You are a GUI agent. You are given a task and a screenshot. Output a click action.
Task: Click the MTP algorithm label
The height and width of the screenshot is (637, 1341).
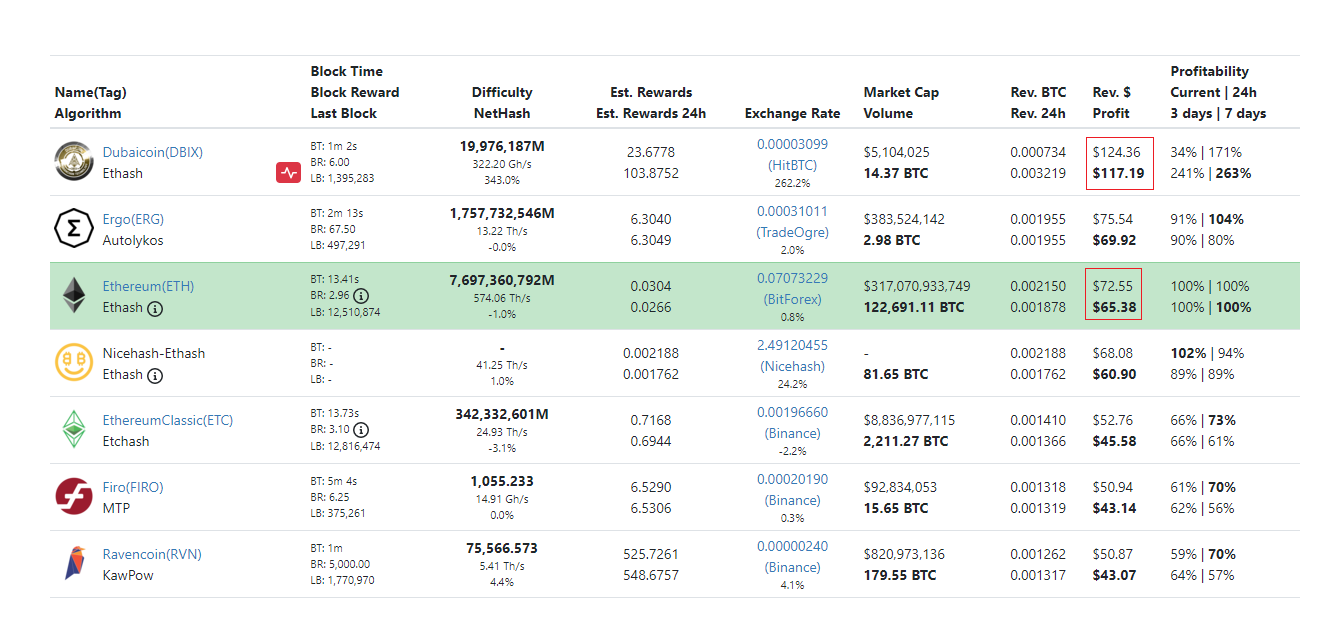[116, 508]
